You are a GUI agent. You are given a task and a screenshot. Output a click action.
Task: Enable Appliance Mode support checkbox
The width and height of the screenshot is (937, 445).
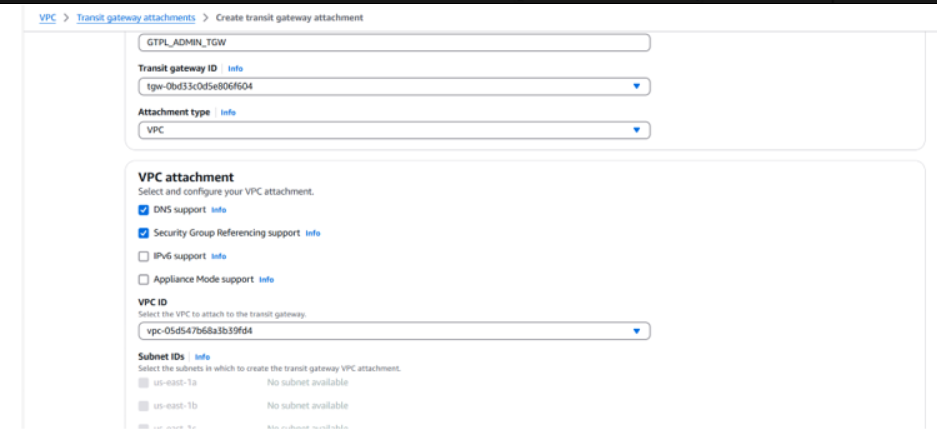coord(144,279)
